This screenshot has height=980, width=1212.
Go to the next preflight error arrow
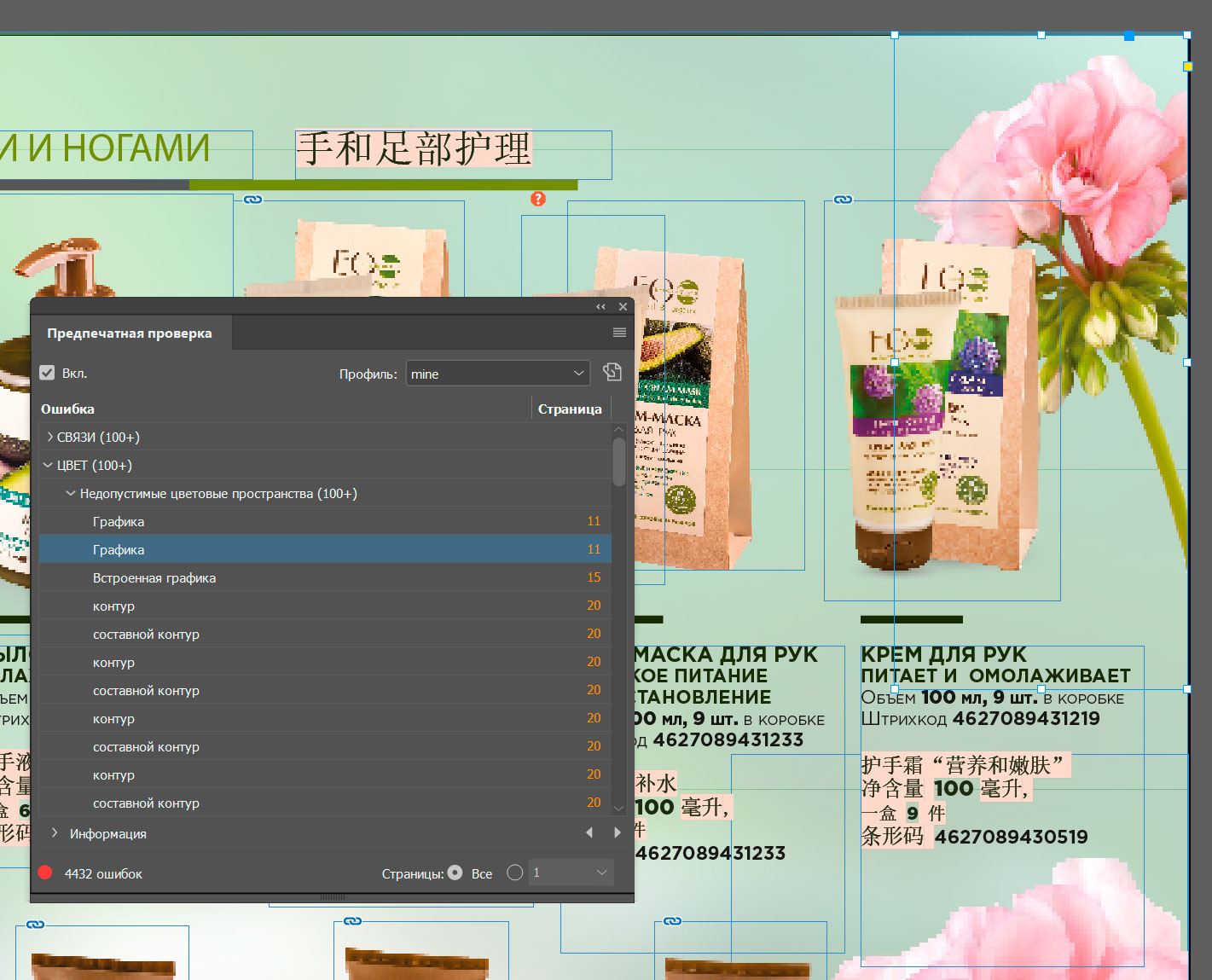[618, 832]
